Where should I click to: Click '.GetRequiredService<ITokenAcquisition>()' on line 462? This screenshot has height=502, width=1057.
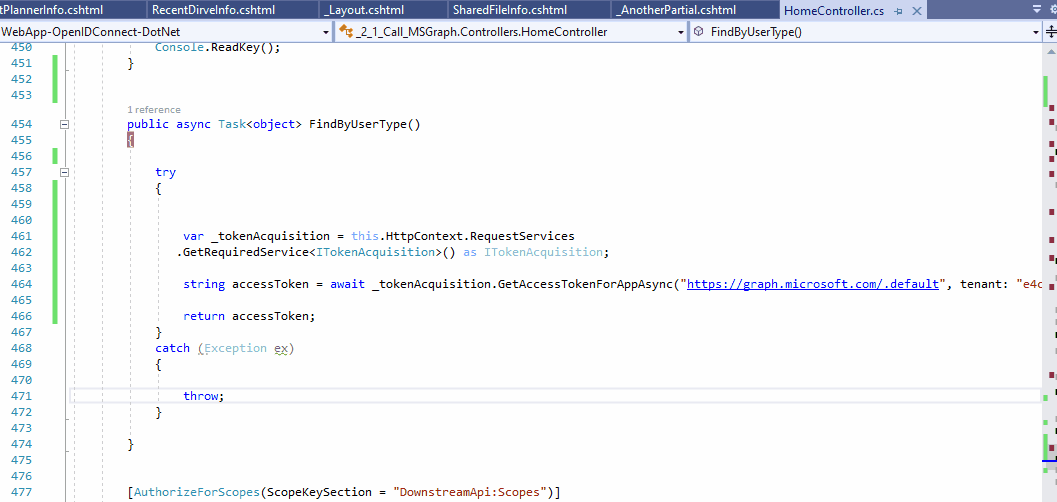pos(315,252)
